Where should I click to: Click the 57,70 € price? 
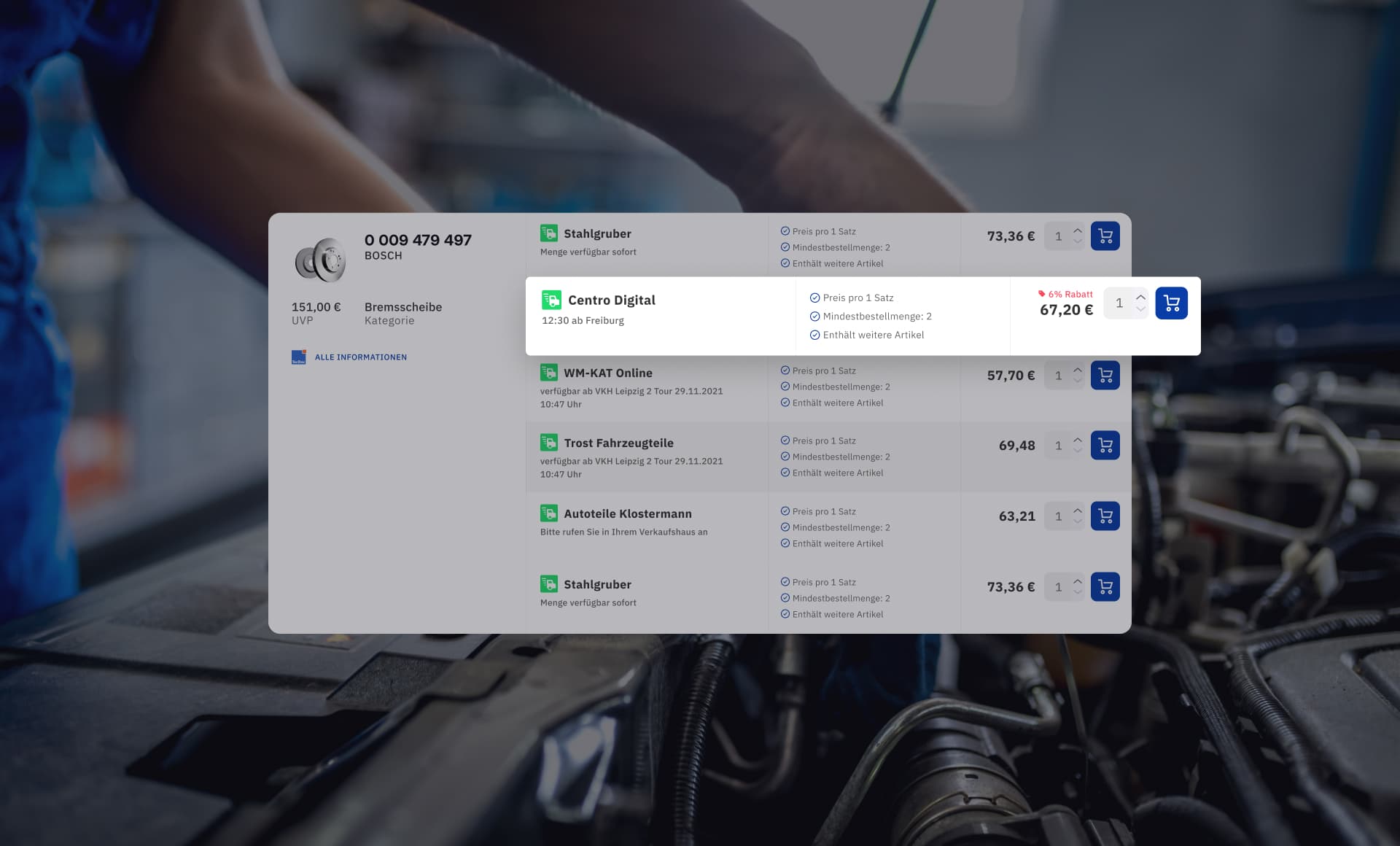click(1011, 376)
